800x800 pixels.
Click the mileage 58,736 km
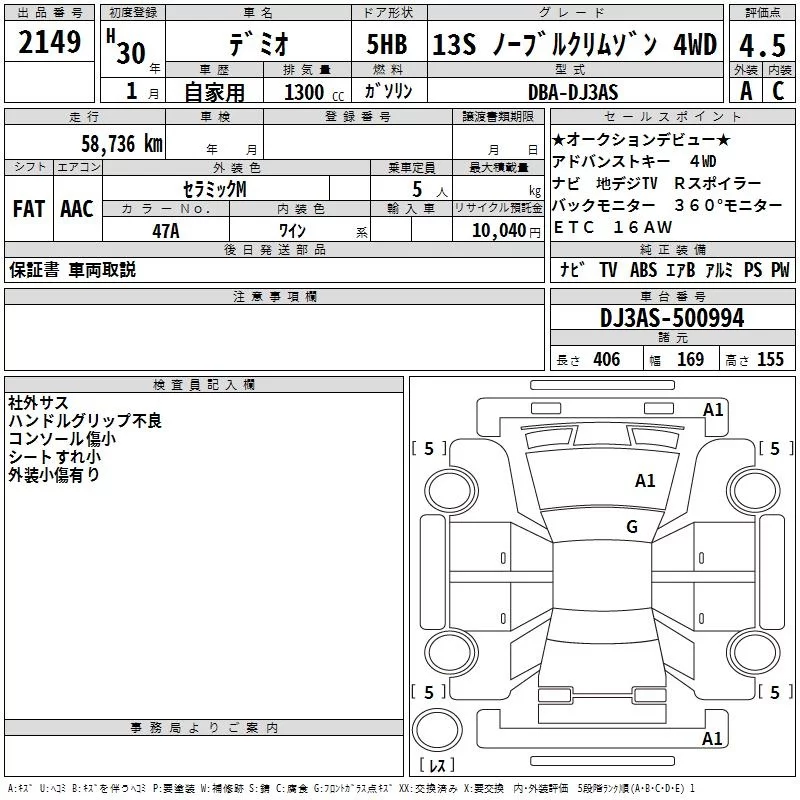[x=122, y=143]
